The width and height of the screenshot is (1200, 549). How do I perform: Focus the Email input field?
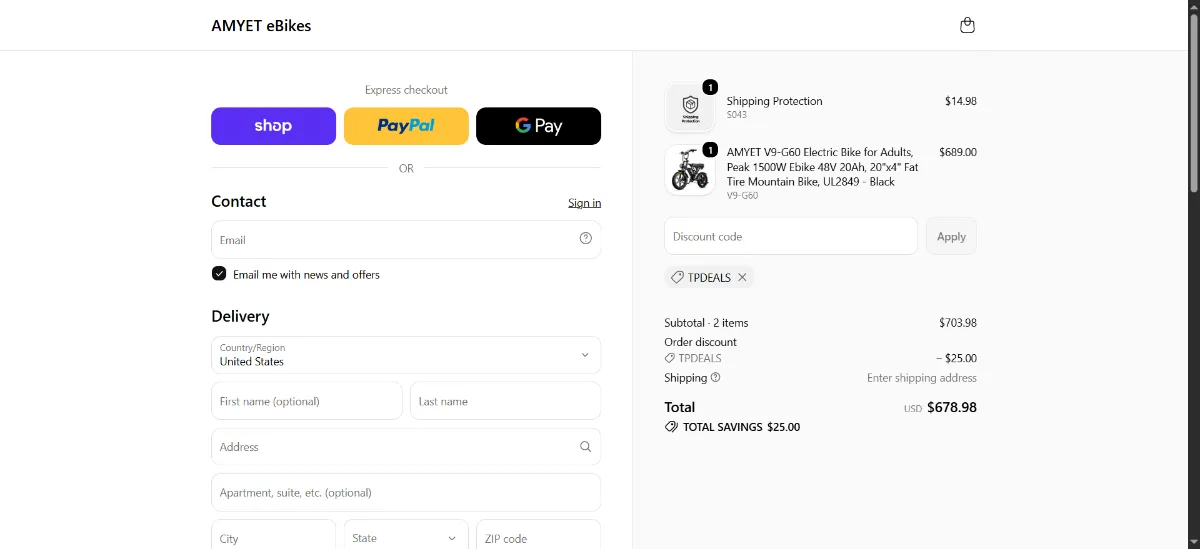pos(406,239)
